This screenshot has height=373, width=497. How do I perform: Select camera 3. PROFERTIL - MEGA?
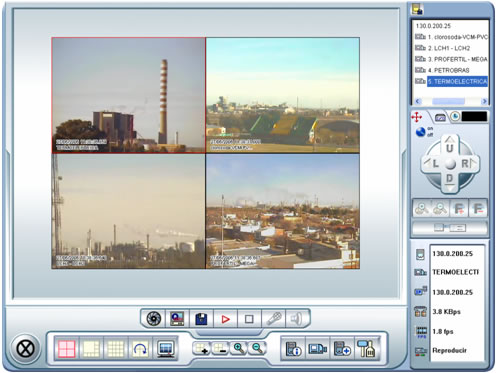pos(451,59)
